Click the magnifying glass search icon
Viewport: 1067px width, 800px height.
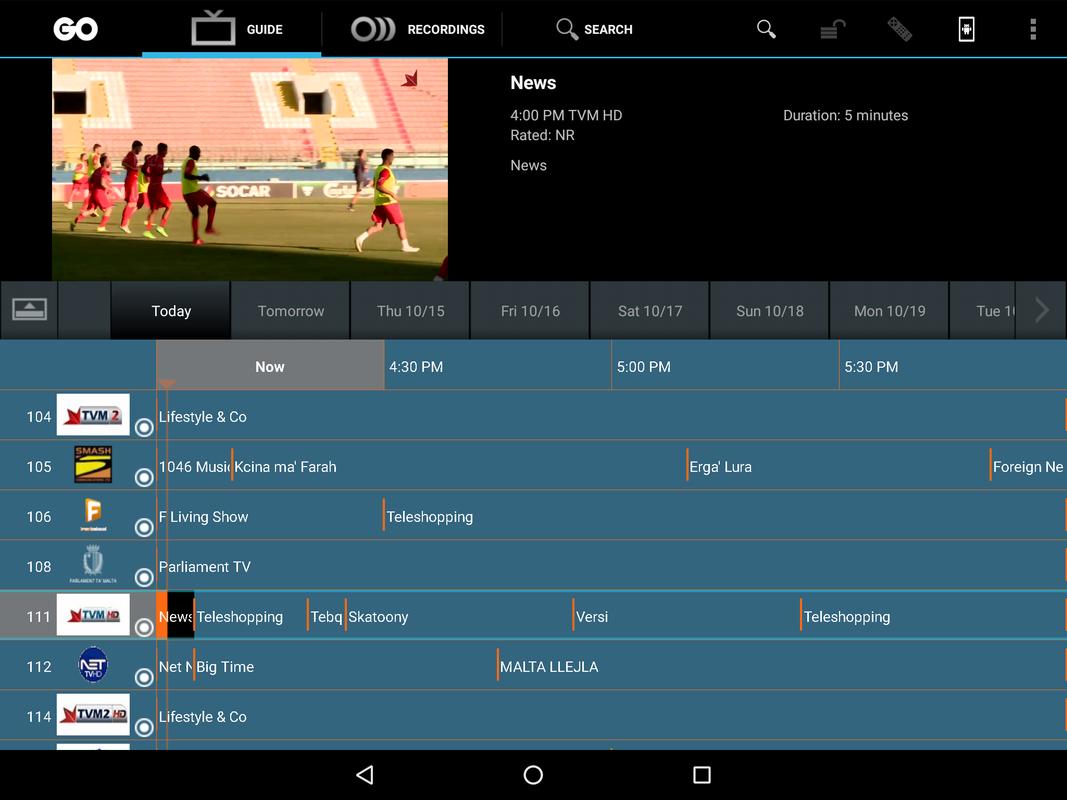click(565, 29)
